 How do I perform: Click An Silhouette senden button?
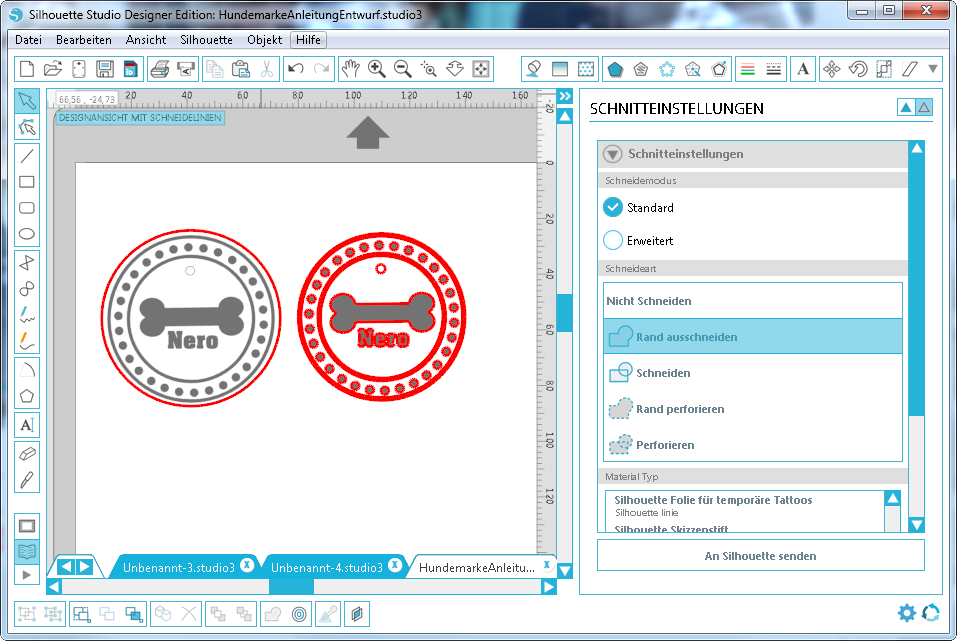tap(760, 556)
